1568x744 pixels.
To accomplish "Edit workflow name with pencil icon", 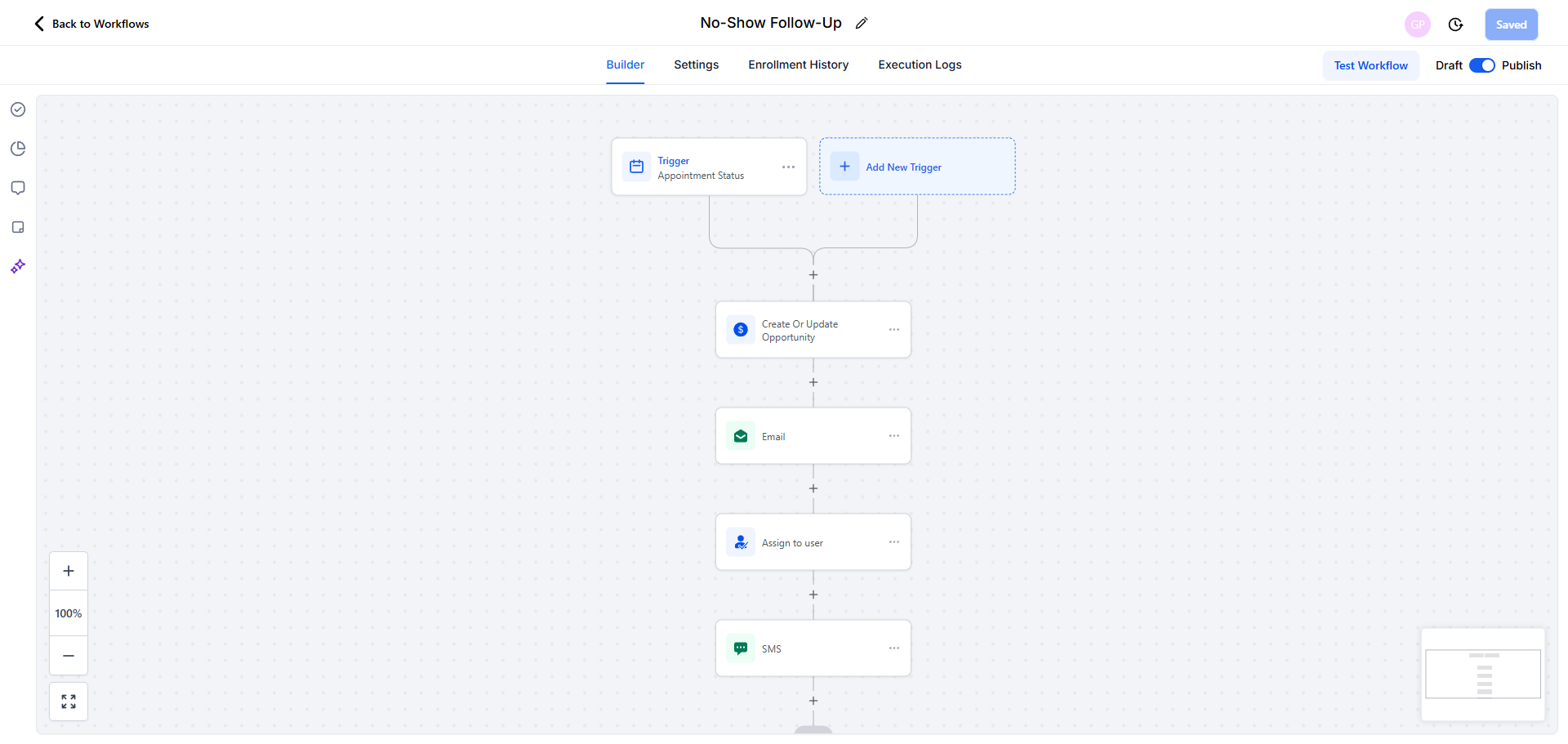I will tap(862, 23).
